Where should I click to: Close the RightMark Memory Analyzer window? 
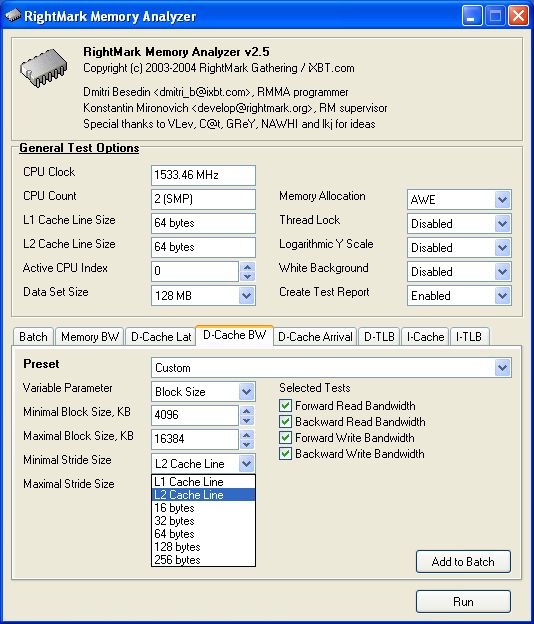point(518,16)
